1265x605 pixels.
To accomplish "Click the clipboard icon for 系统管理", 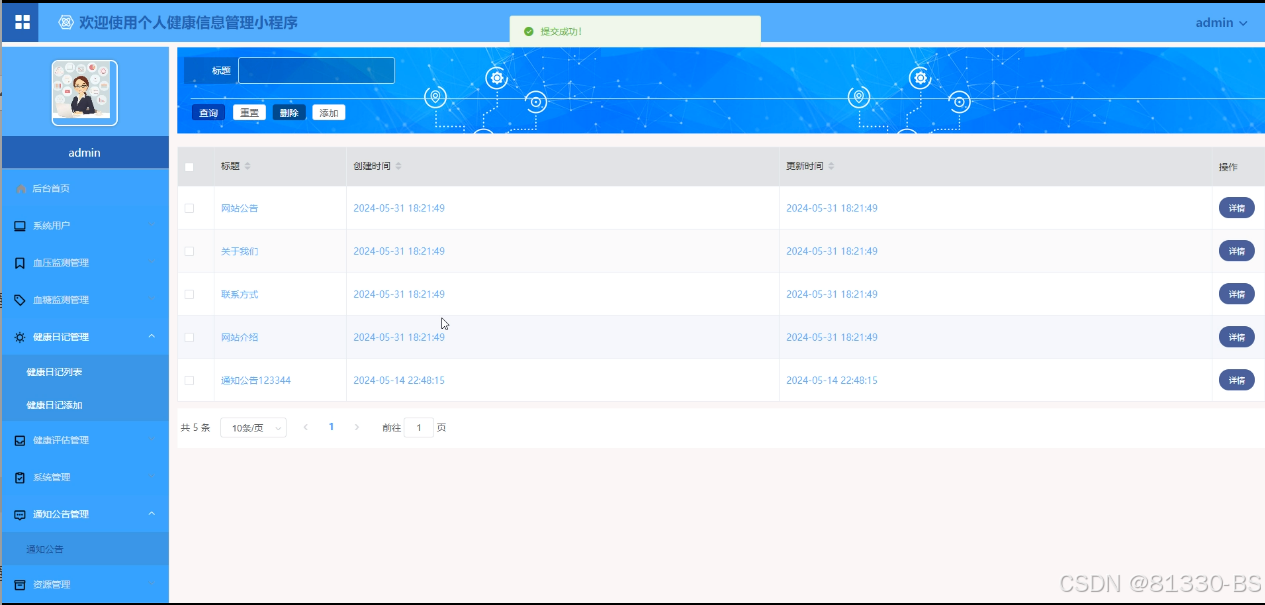I will 20,477.
